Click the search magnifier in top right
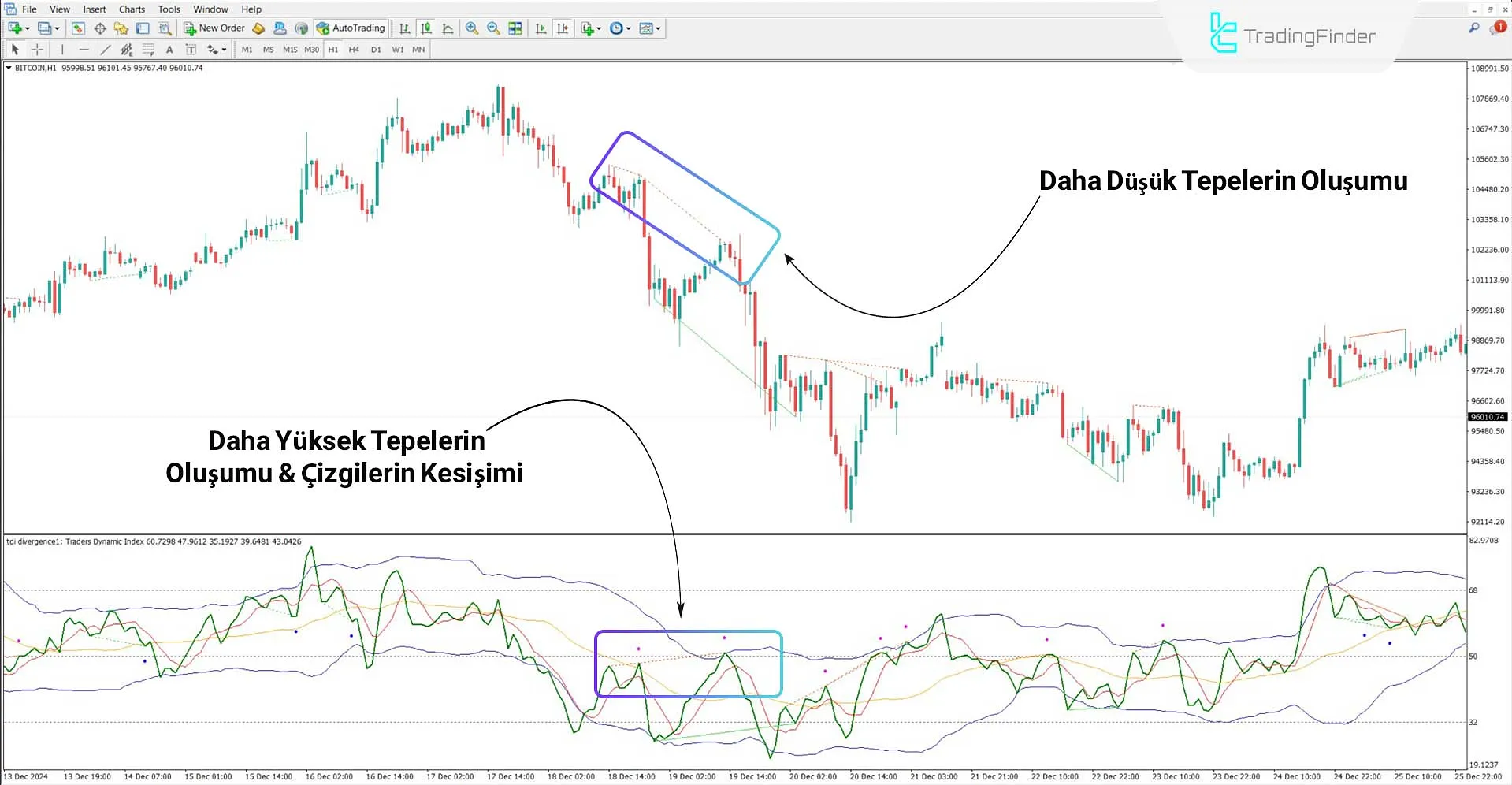The width and height of the screenshot is (1512, 785). (1473, 28)
